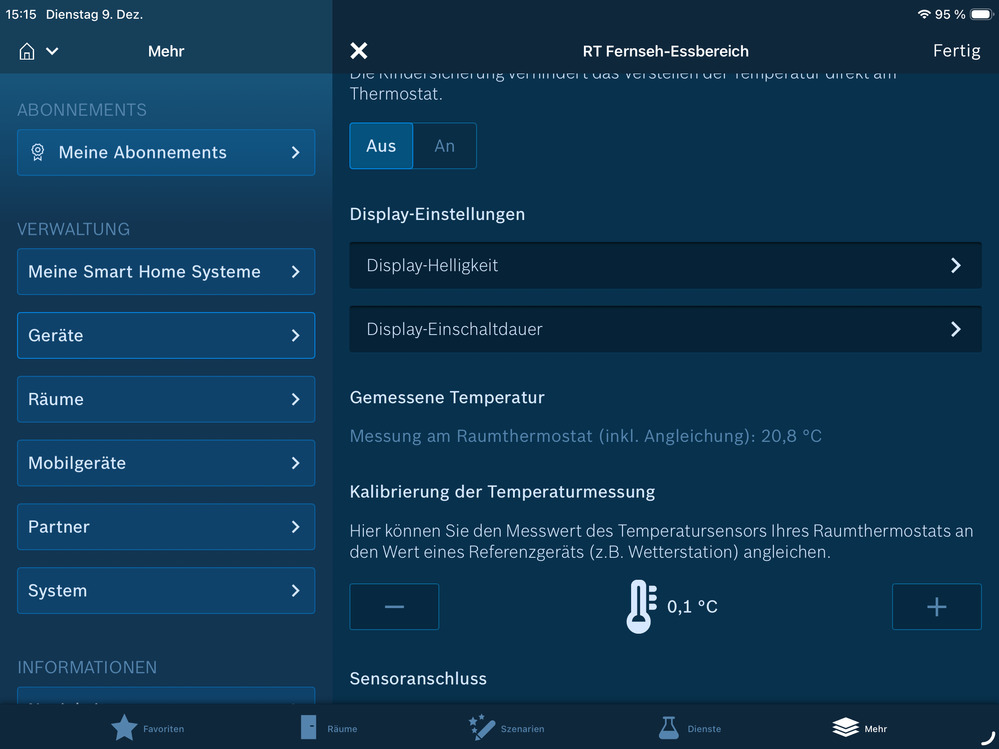Click the Meine Abonnements badge icon
The image size is (999, 749).
point(38,152)
